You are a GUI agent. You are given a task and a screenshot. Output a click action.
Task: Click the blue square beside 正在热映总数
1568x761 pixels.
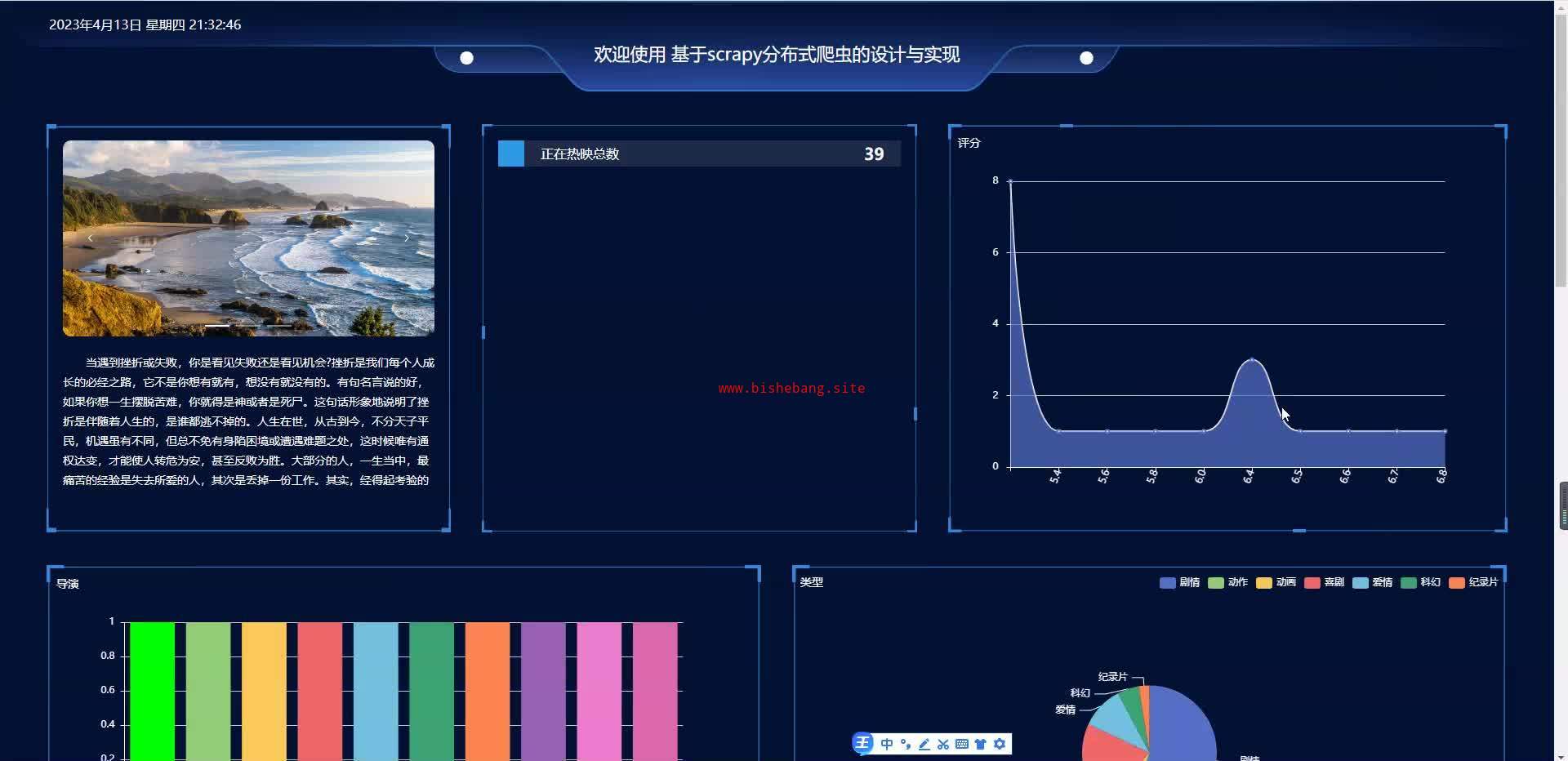[x=511, y=154]
